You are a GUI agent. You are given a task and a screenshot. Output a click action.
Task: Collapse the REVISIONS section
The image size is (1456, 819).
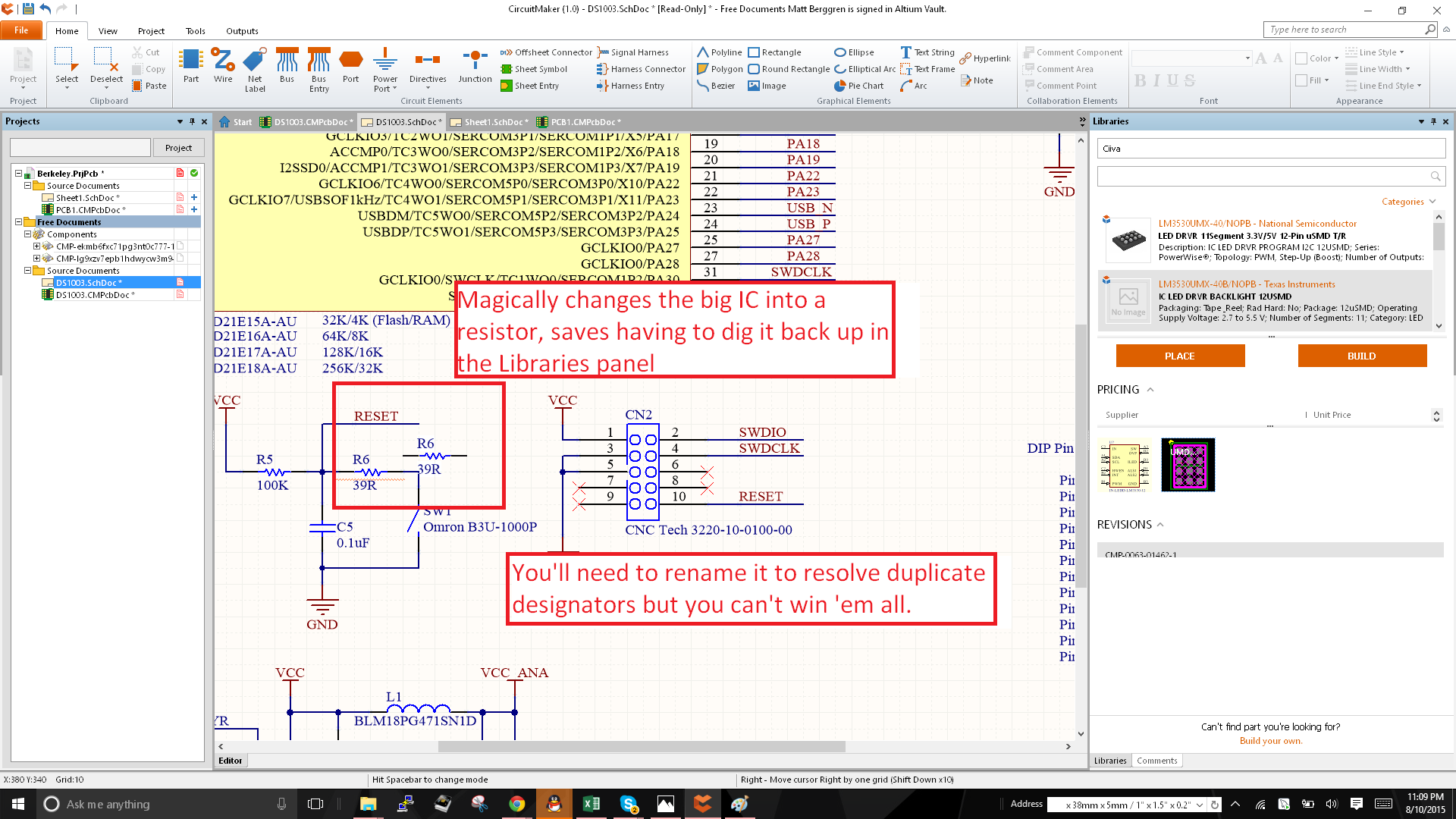[x=1160, y=525]
